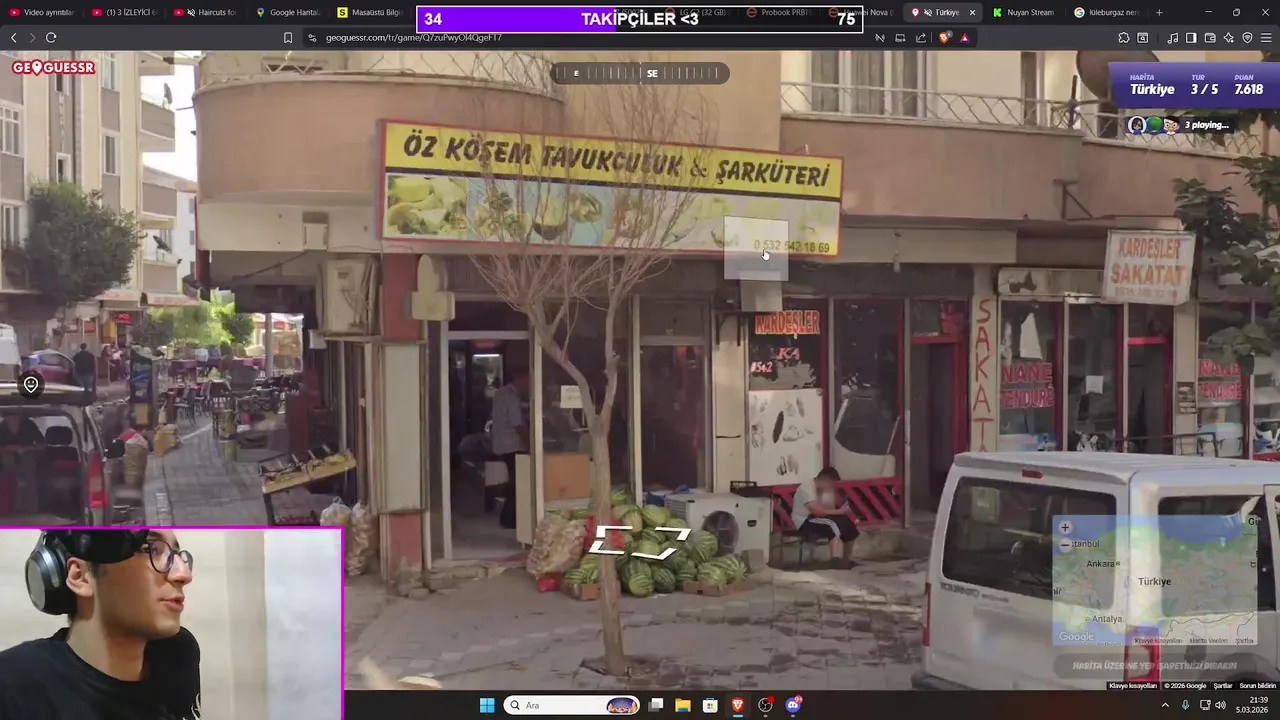Viewport: 1280px width, 720px height.
Task: Go forward in browser history
Action: pyautogui.click(x=31, y=37)
